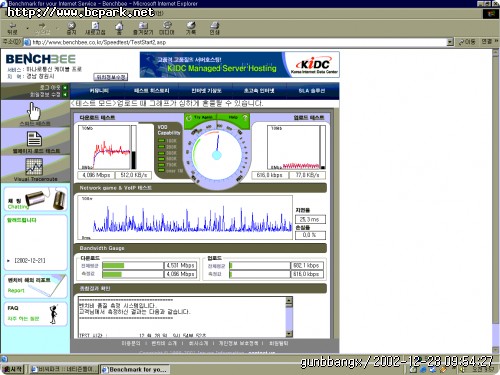Open the web page load test document icon

pos(34,139)
